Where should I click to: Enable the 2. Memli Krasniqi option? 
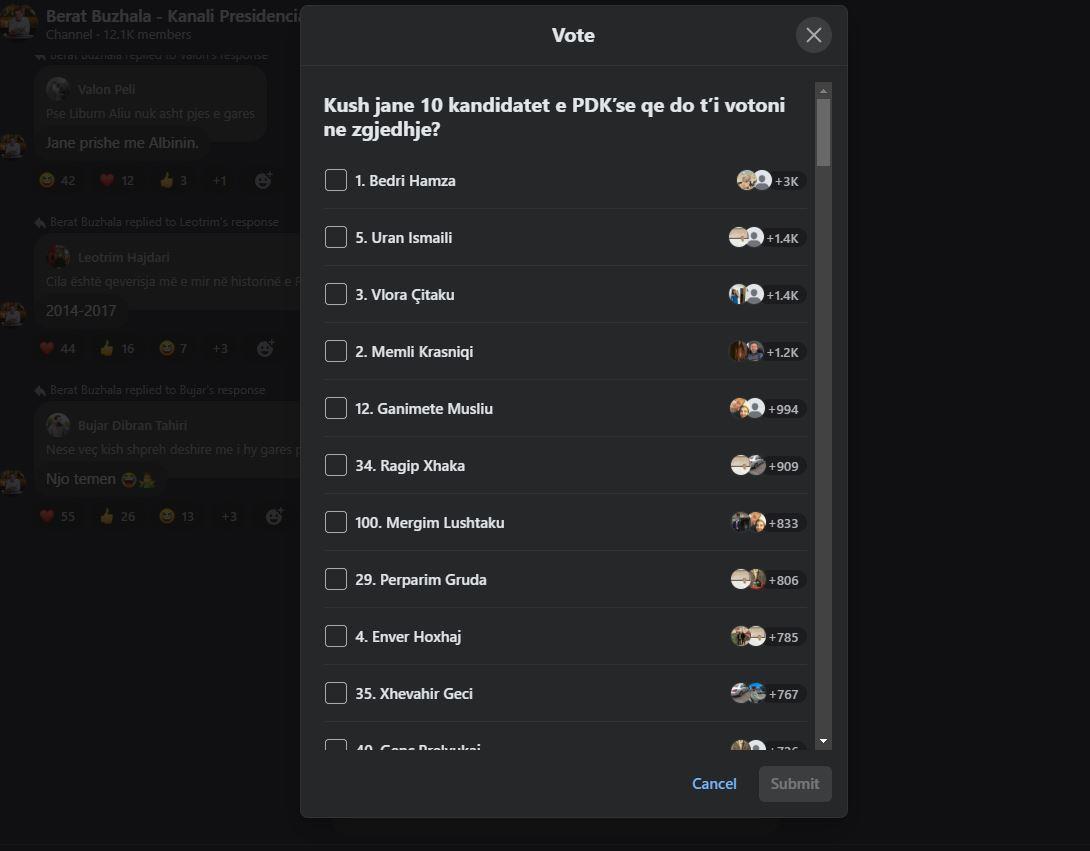coord(336,351)
